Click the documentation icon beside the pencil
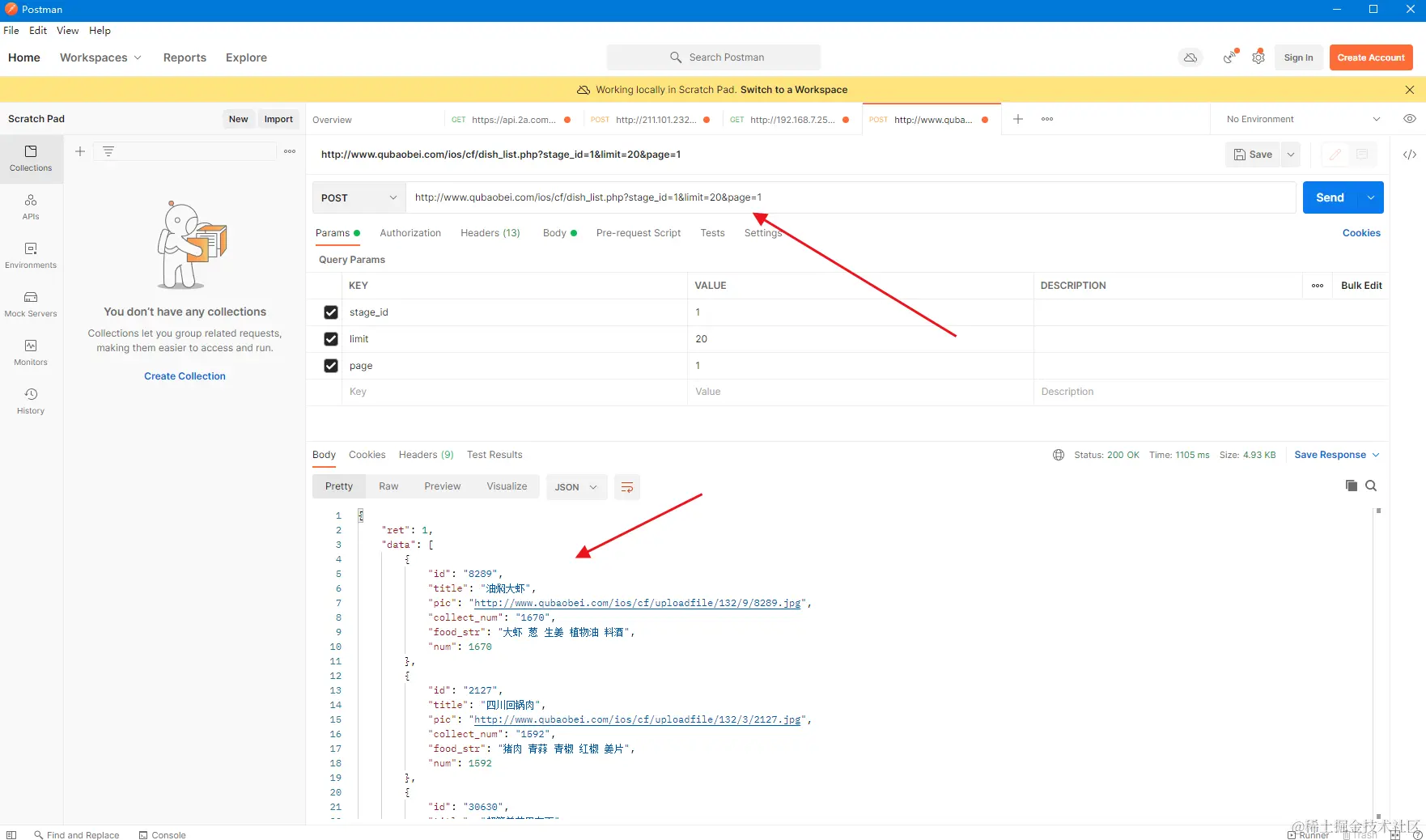 click(1362, 155)
